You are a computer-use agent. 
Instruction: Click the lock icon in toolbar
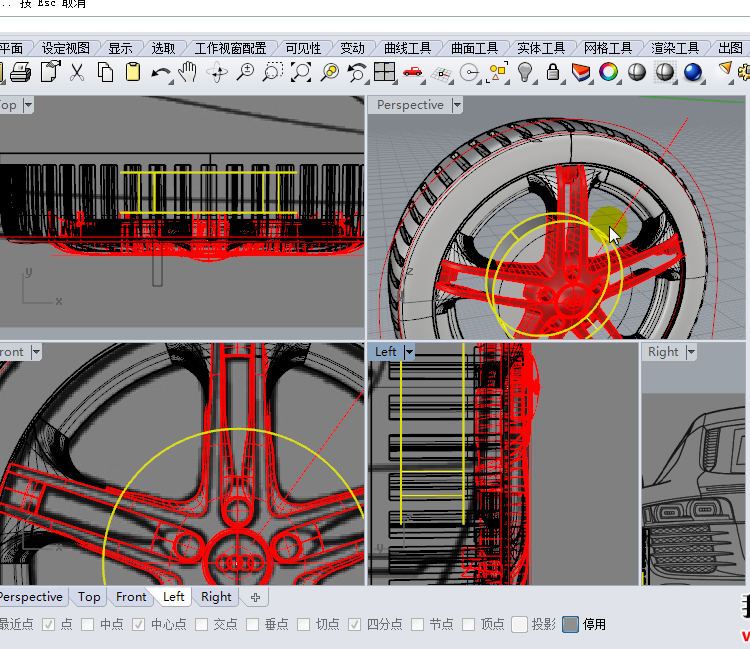[x=553, y=72]
